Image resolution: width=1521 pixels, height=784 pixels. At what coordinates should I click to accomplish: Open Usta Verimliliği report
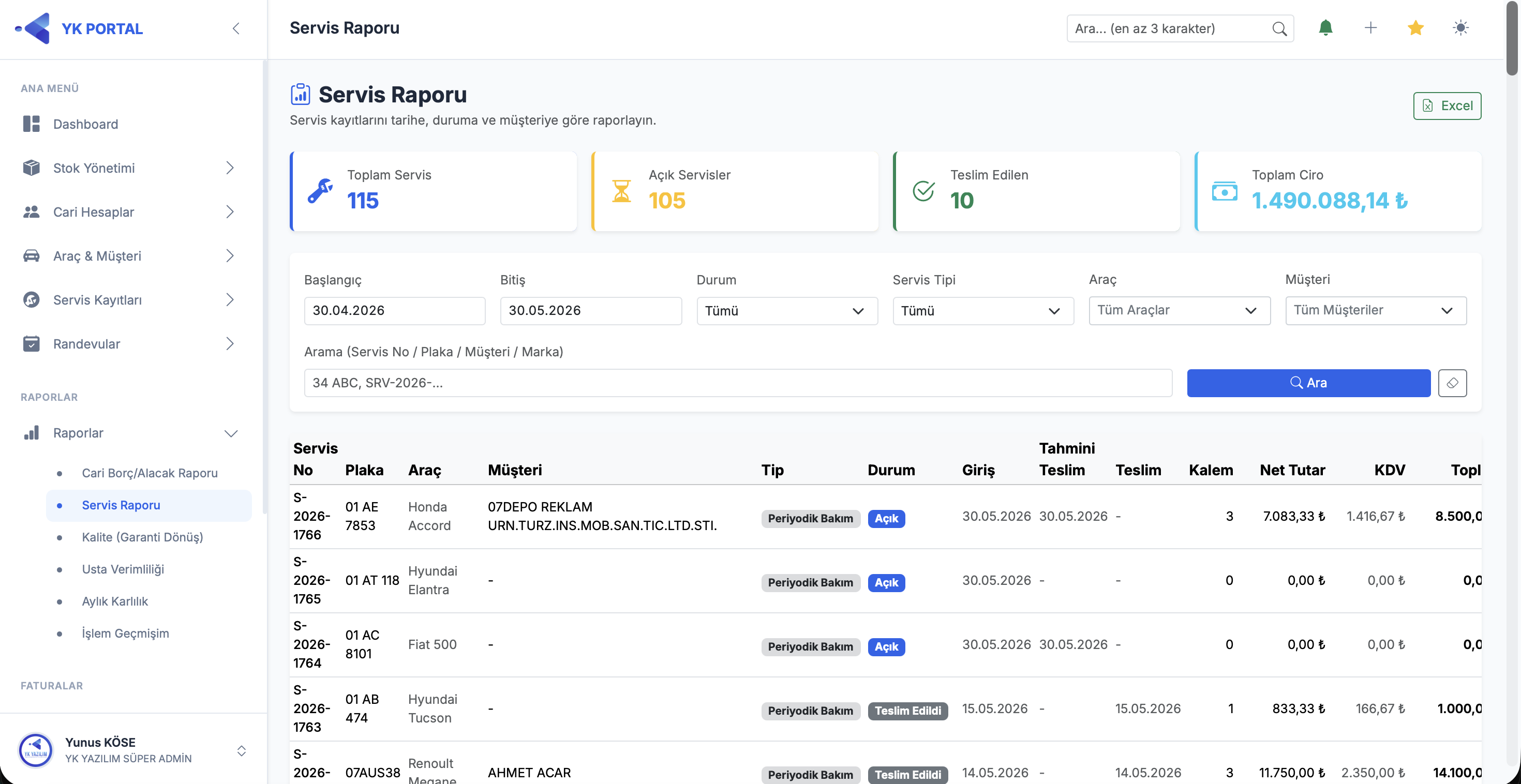pos(123,569)
